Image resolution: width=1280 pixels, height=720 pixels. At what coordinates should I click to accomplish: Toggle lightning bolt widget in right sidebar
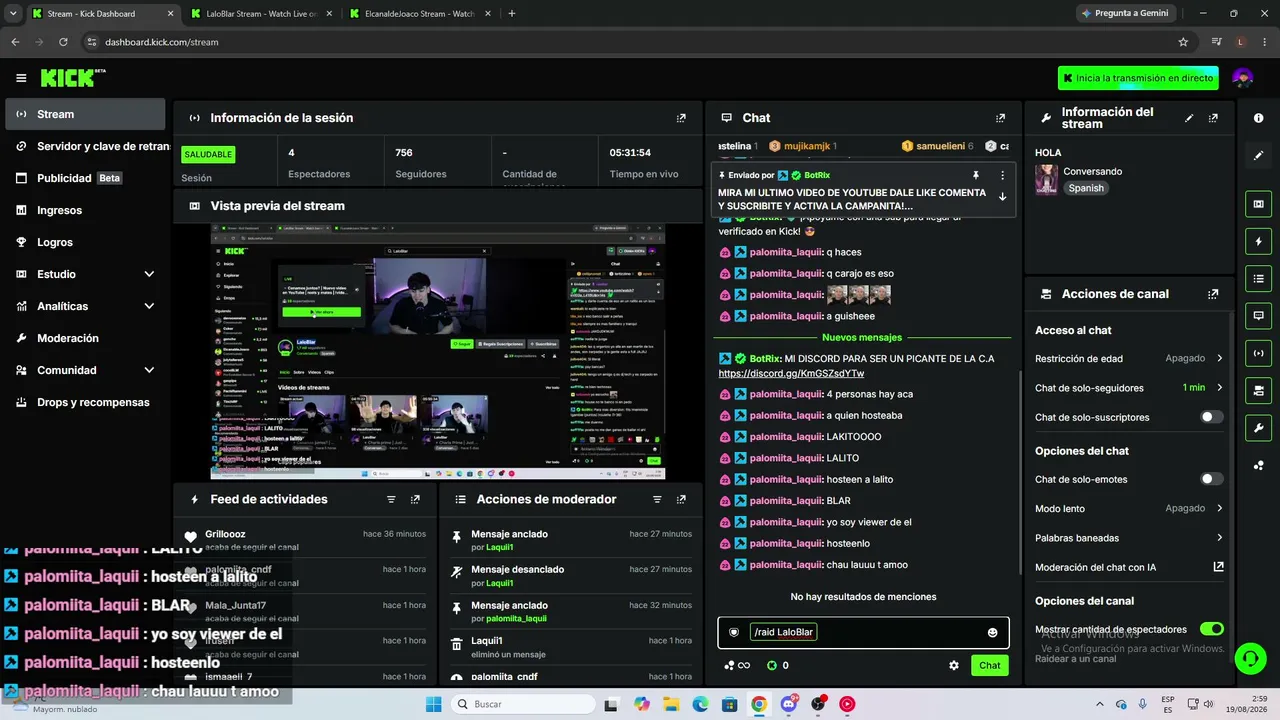1258,241
